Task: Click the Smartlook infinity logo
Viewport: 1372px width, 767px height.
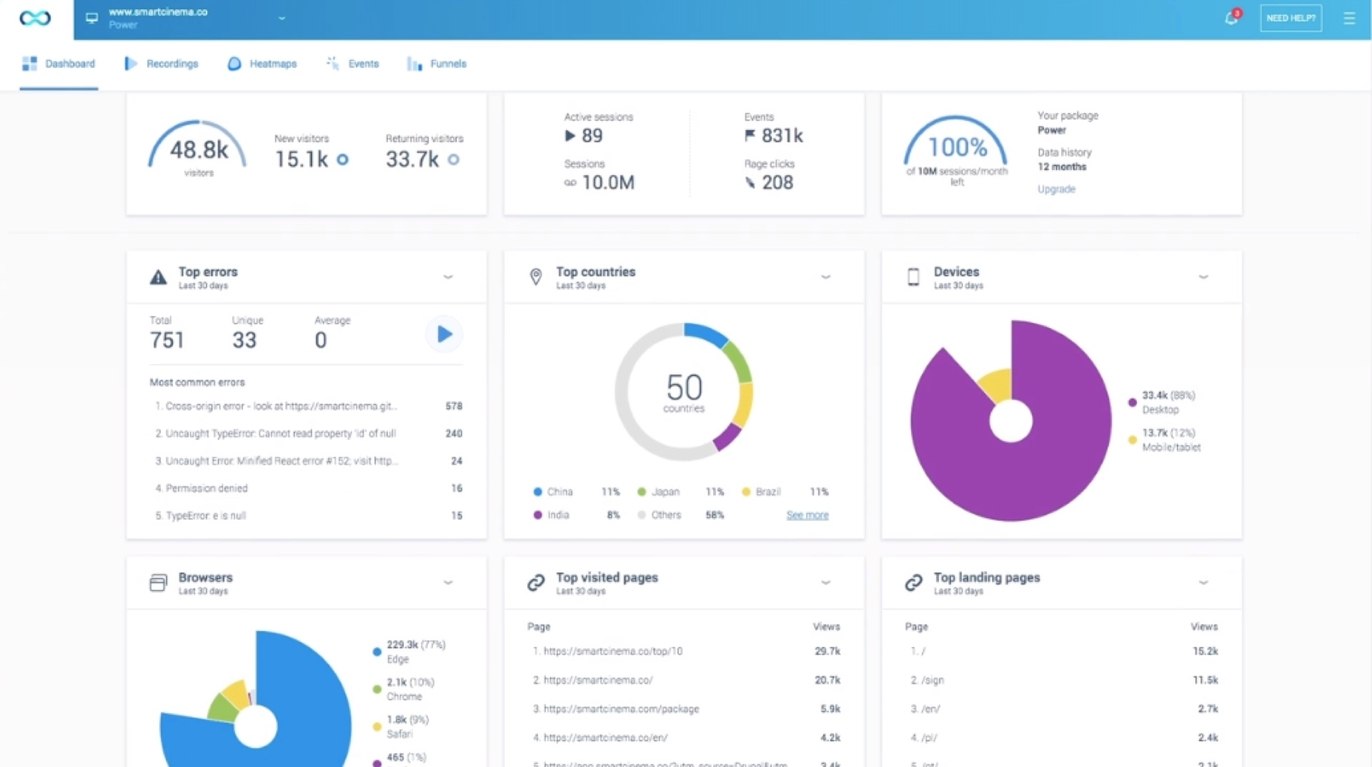Action: click(34, 17)
